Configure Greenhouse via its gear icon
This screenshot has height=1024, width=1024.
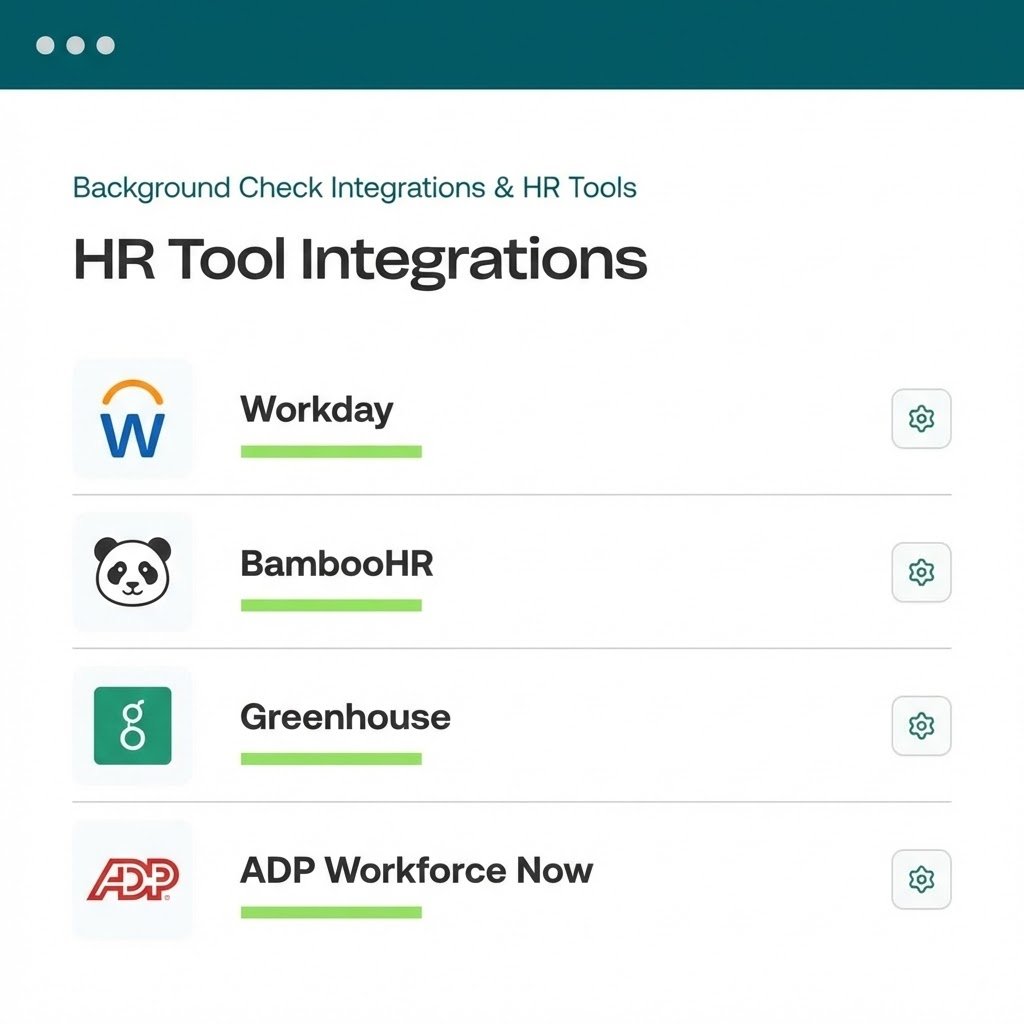click(x=921, y=726)
